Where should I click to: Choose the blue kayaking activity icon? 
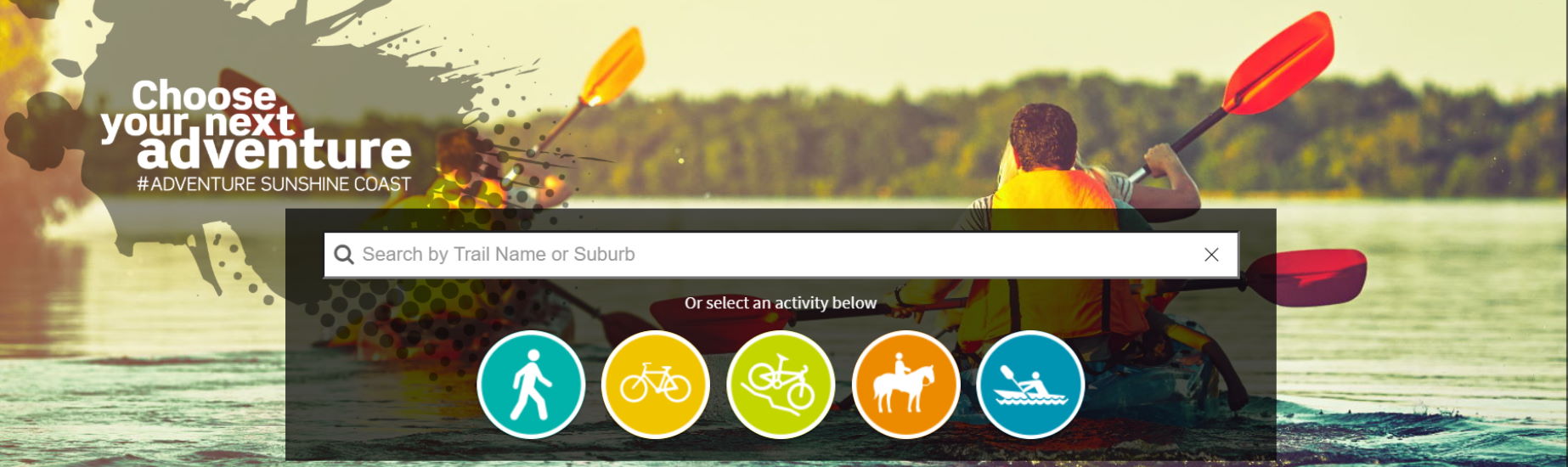pos(1030,385)
